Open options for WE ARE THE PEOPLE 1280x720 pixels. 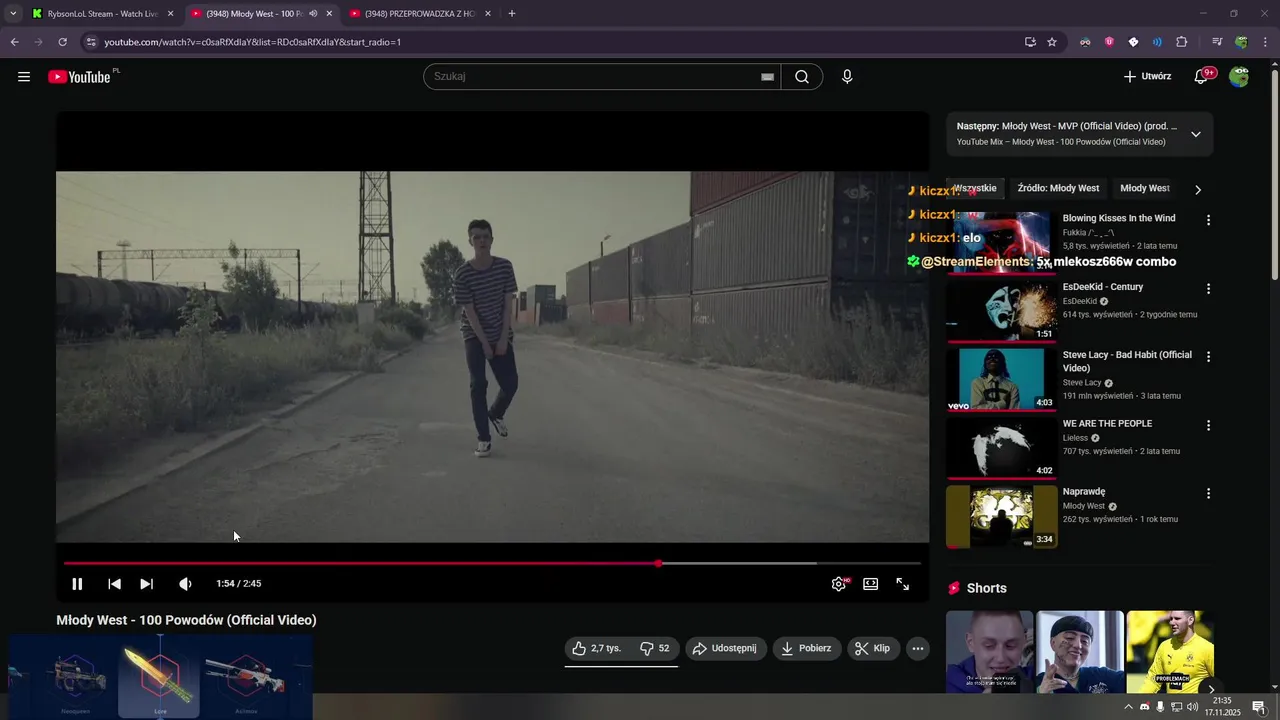[x=1208, y=425]
